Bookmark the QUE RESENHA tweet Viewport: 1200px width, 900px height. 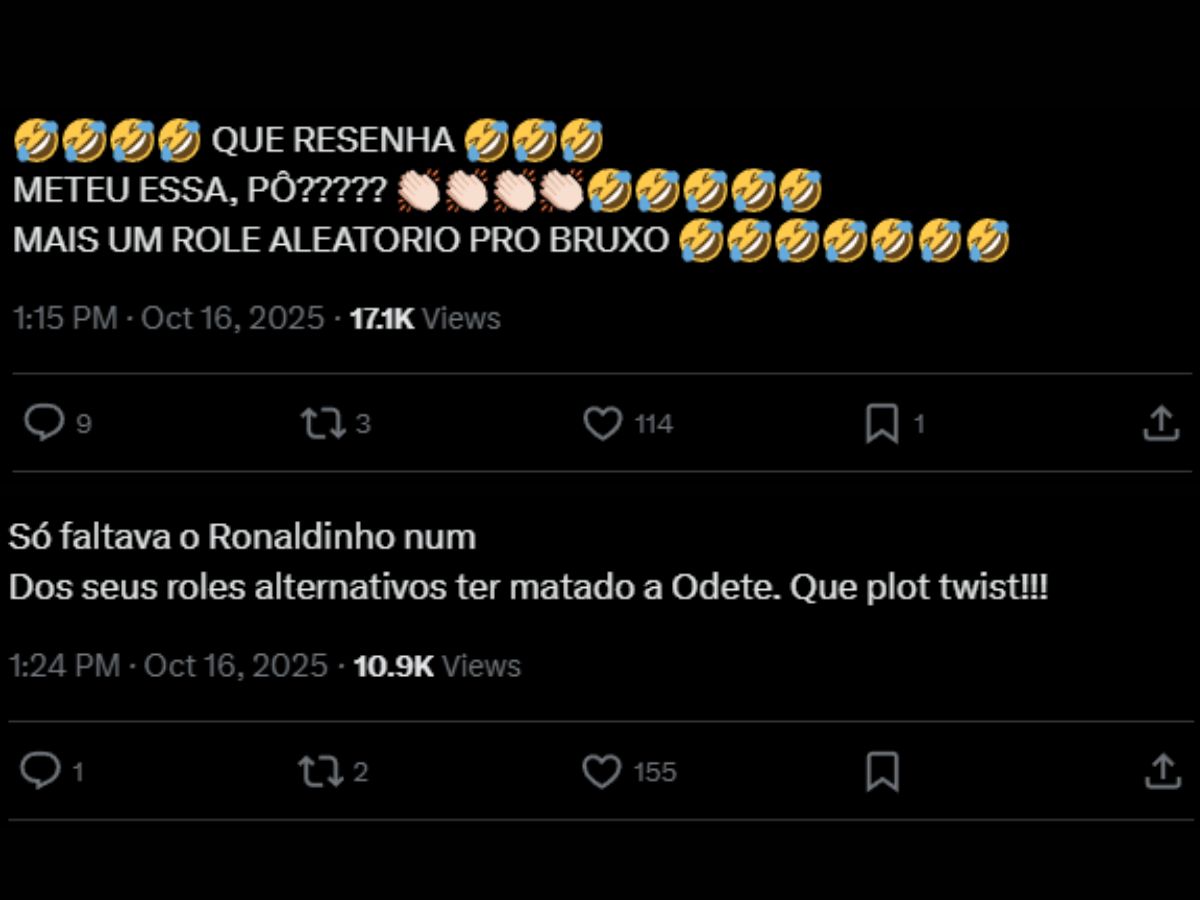point(881,424)
